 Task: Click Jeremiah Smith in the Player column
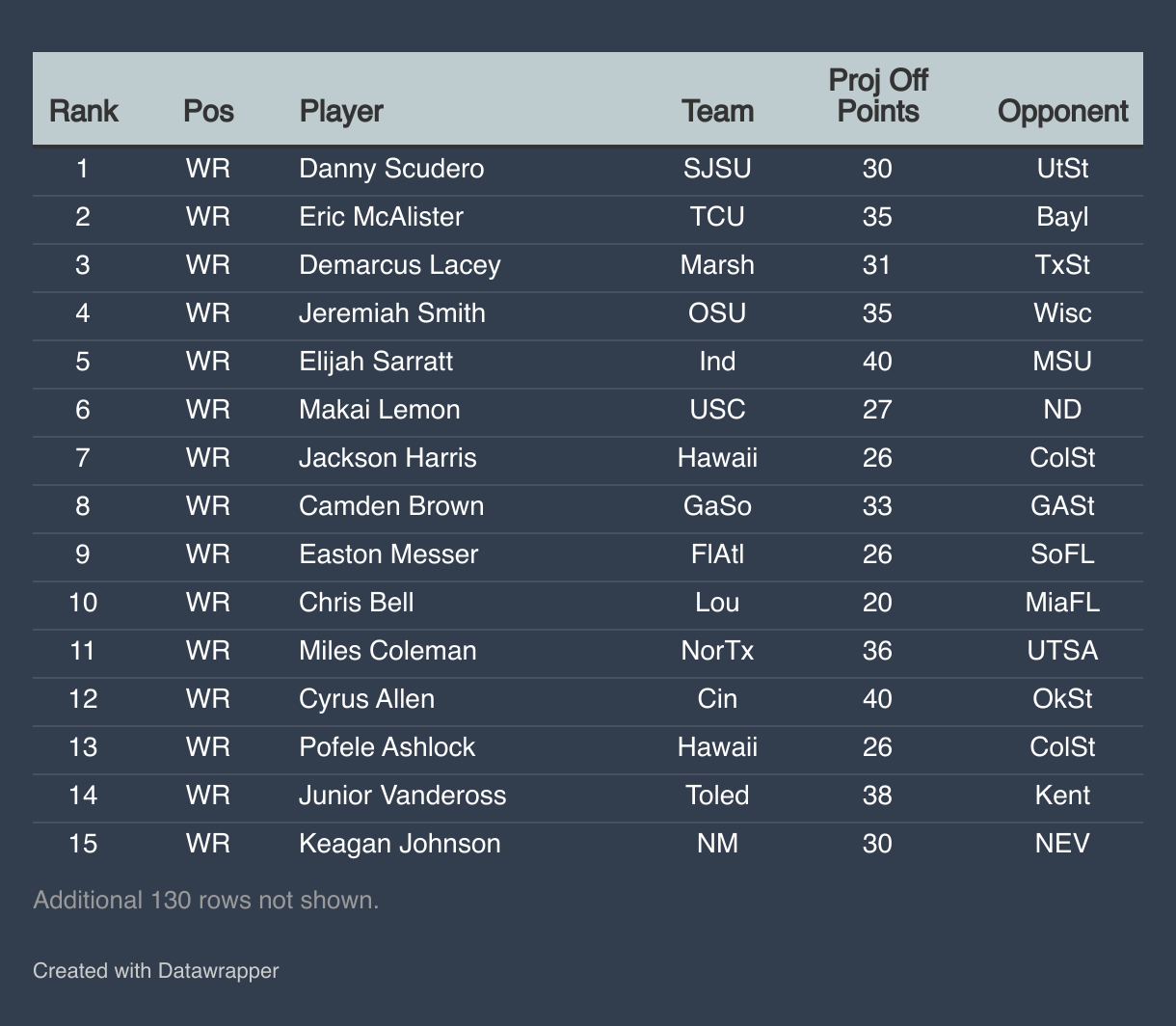[x=391, y=313]
